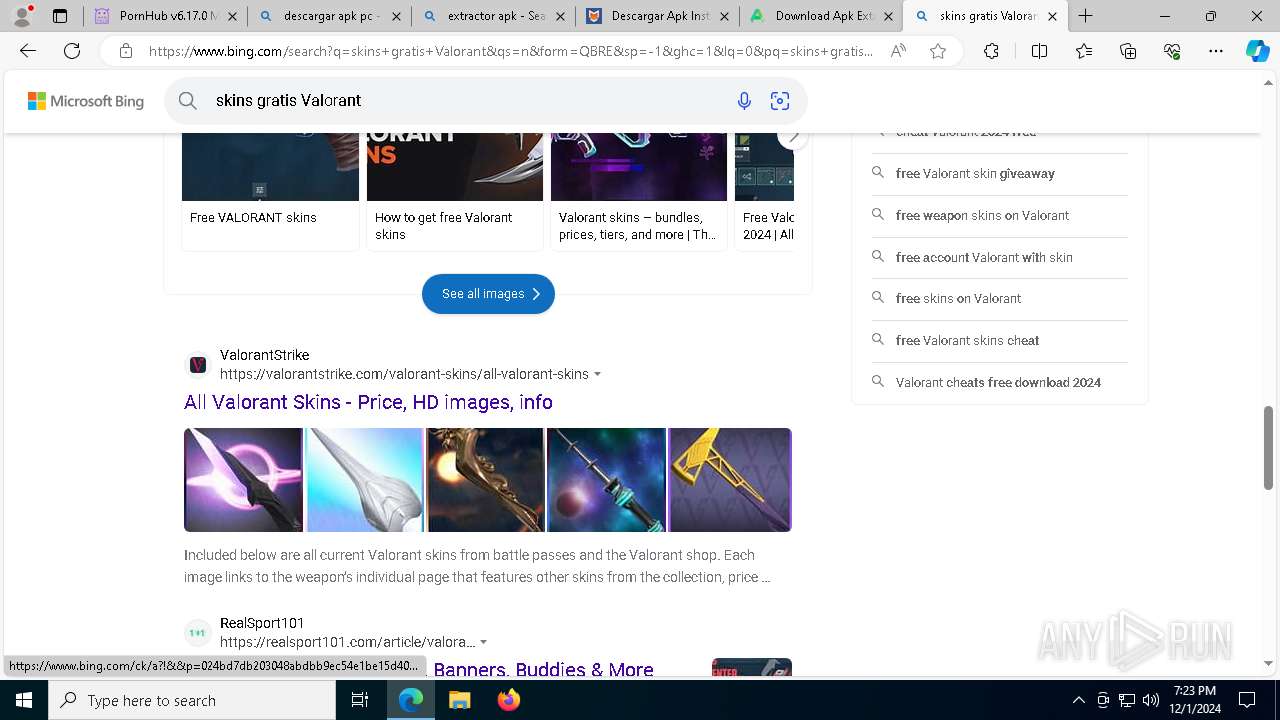Open white-blue blade skin thumbnail

364,480
